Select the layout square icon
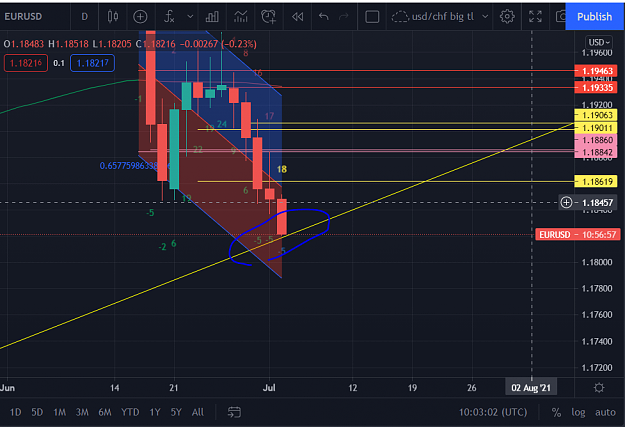Viewport: 625px width, 427px height. click(372, 17)
